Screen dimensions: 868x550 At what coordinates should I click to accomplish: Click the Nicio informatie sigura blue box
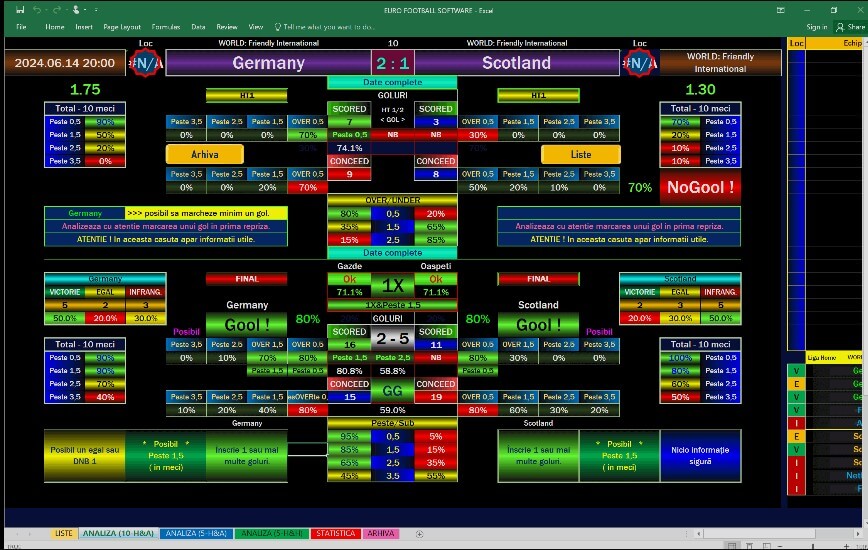(700, 455)
